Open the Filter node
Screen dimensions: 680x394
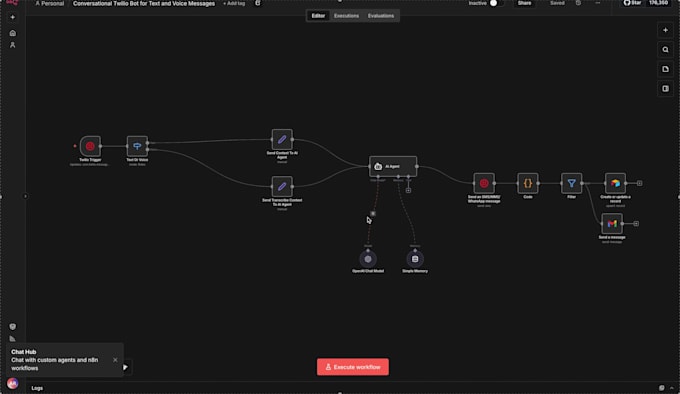click(572, 183)
